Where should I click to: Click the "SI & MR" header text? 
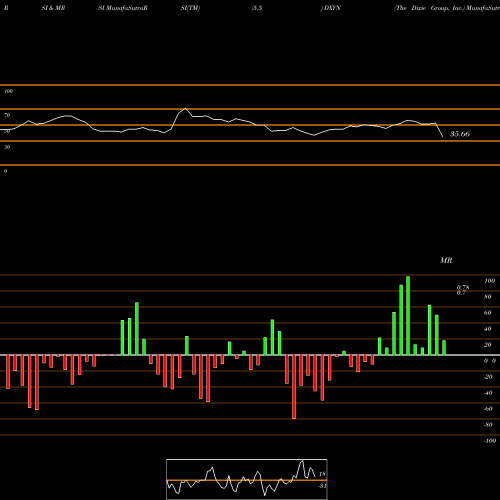tap(53, 8)
